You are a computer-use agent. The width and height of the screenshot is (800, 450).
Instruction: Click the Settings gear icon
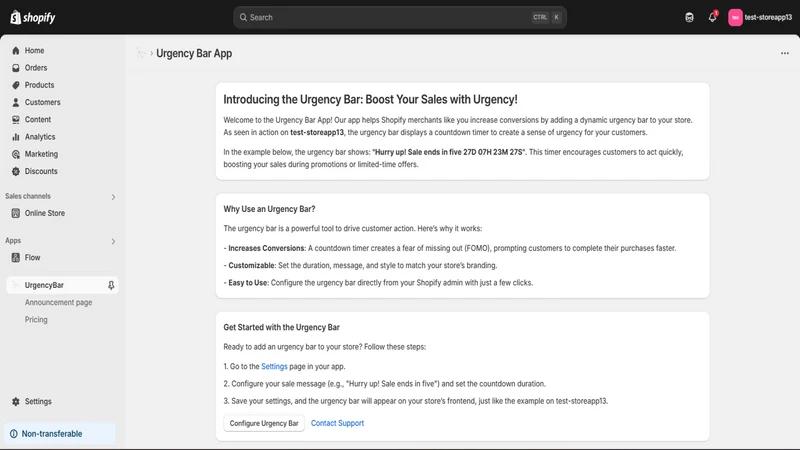tap(16, 402)
